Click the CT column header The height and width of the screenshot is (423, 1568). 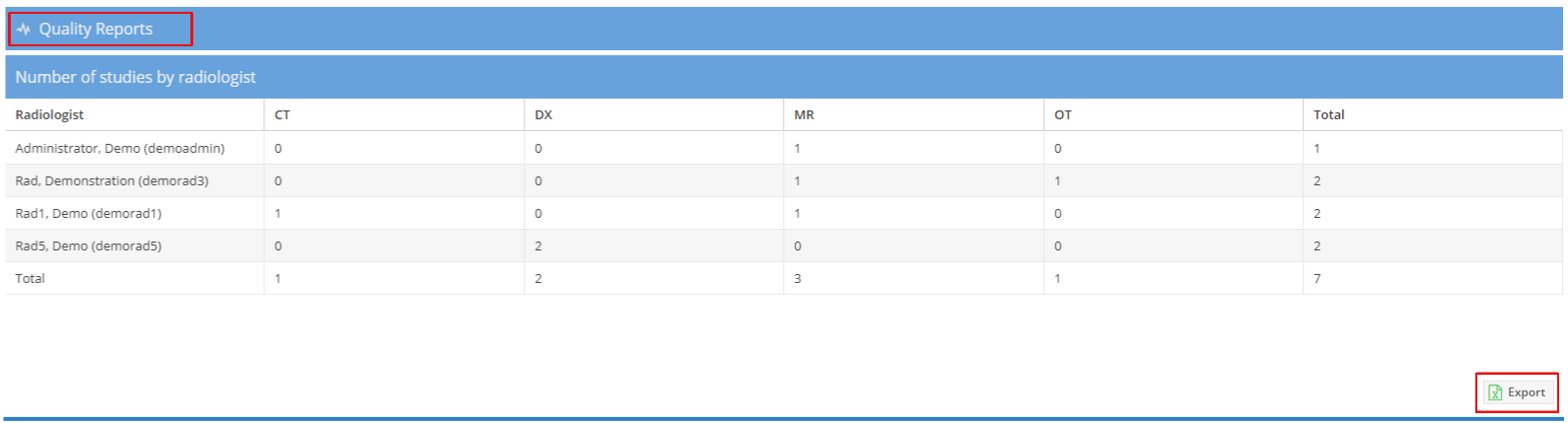[282, 114]
